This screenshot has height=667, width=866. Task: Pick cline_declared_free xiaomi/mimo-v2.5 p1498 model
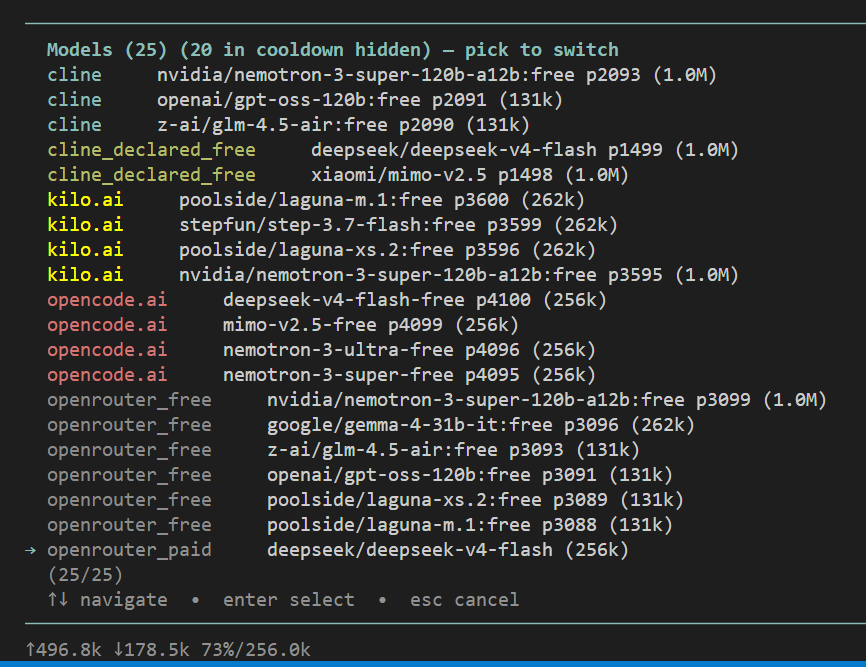click(x=338, y=175)
